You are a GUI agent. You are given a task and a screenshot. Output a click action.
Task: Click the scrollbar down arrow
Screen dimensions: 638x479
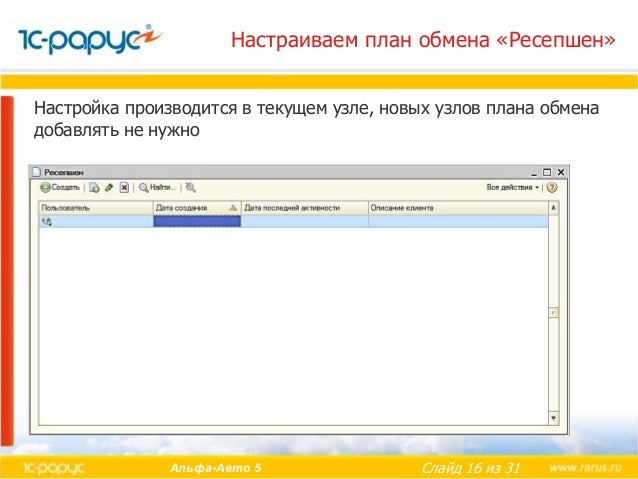pyautogui.click(x=553, y=418)
